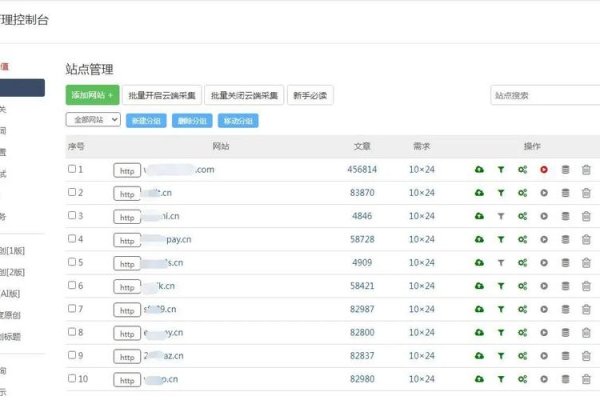Click the play circle icon in row 2

544,193
